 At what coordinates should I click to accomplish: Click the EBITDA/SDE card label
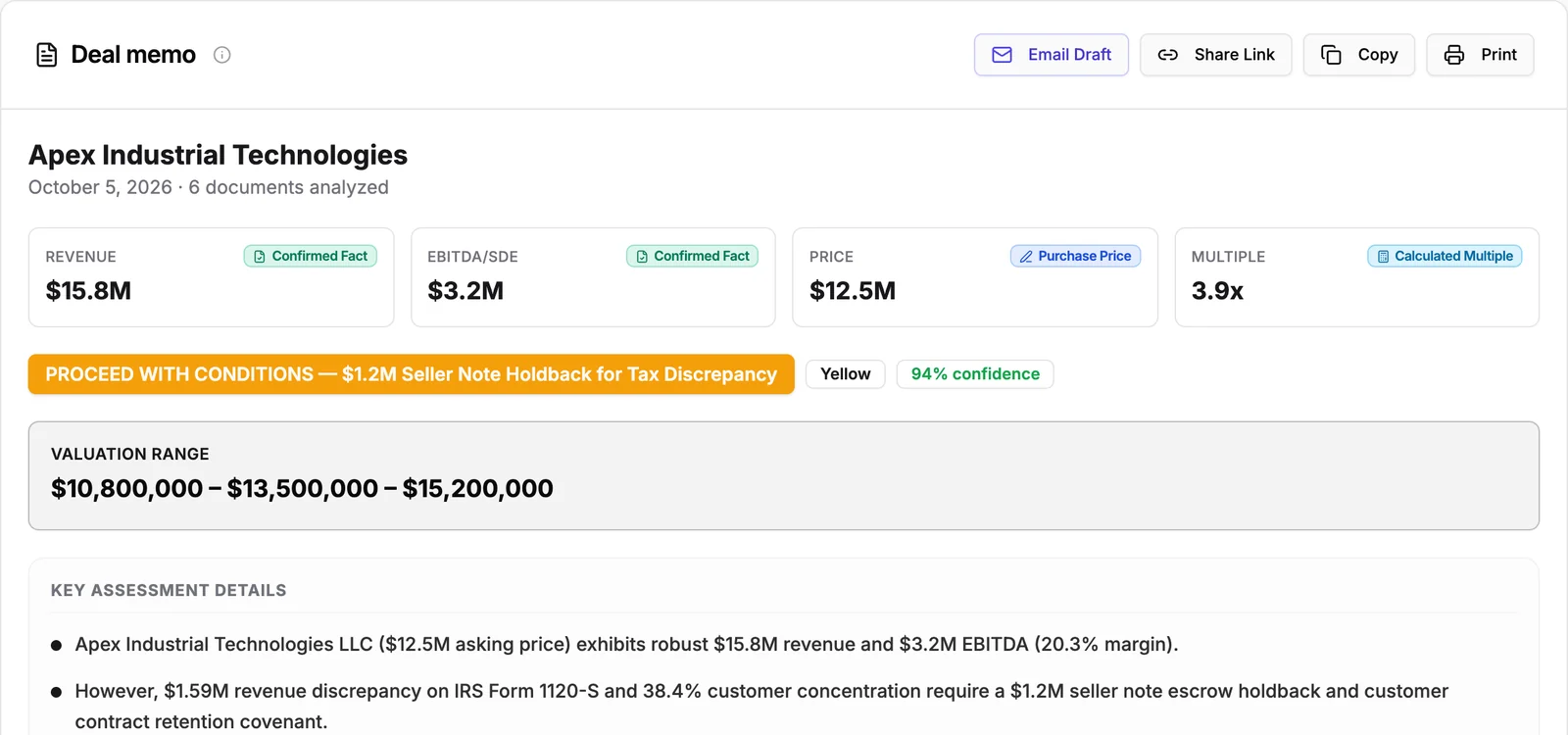[472, 257]
